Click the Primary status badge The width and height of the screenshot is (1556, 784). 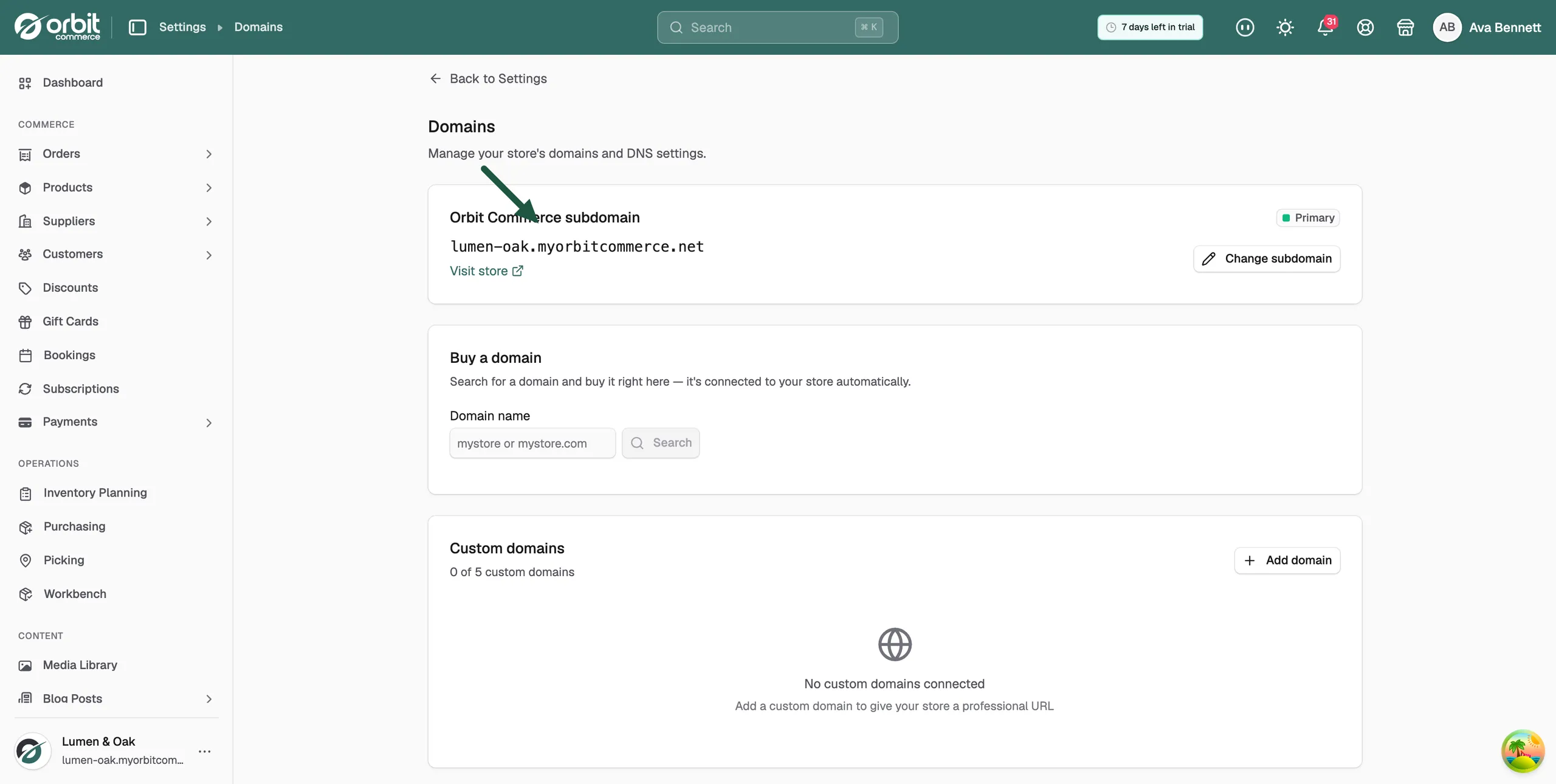[x=1308, y=218]
